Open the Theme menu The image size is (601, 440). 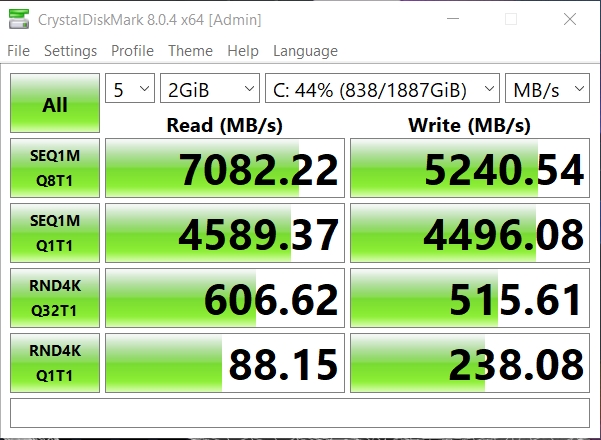coord(190,51)
